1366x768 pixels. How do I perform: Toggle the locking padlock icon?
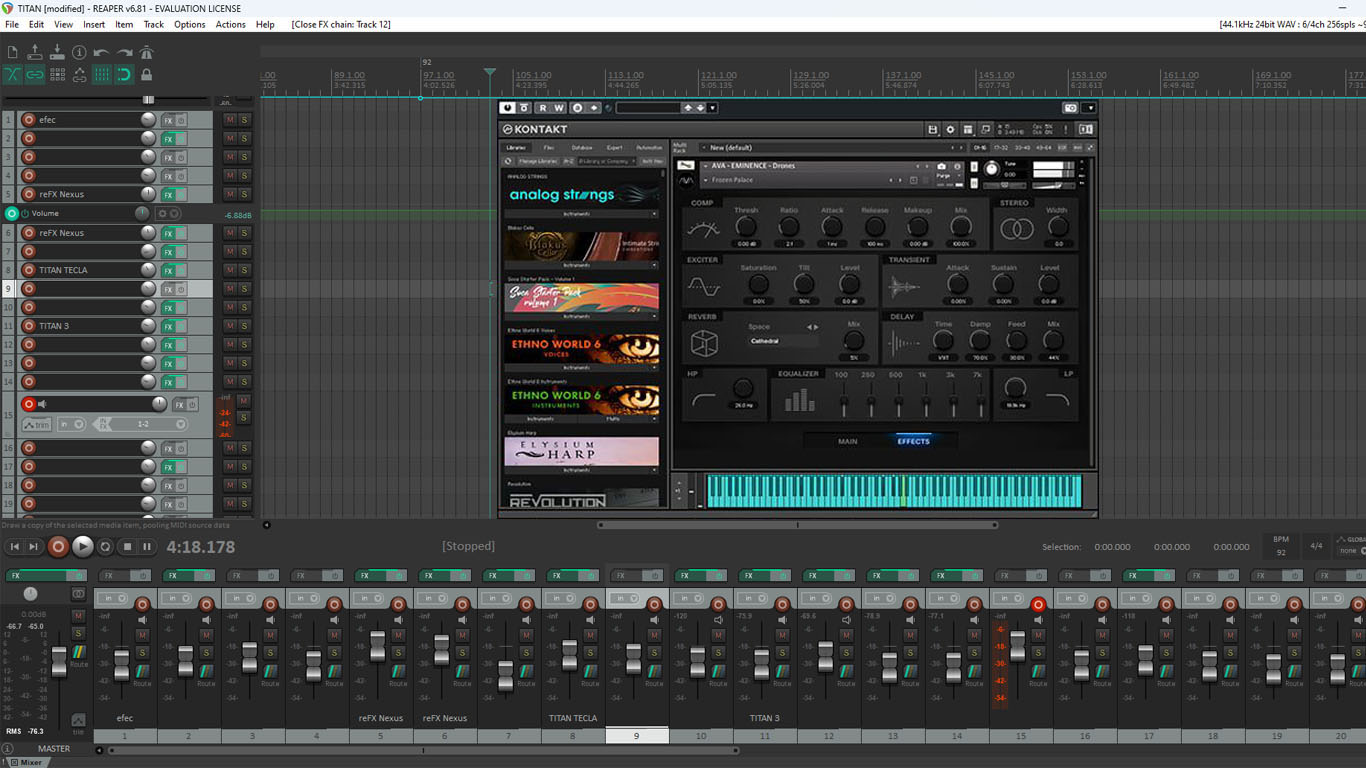click(x=147, y=74)
